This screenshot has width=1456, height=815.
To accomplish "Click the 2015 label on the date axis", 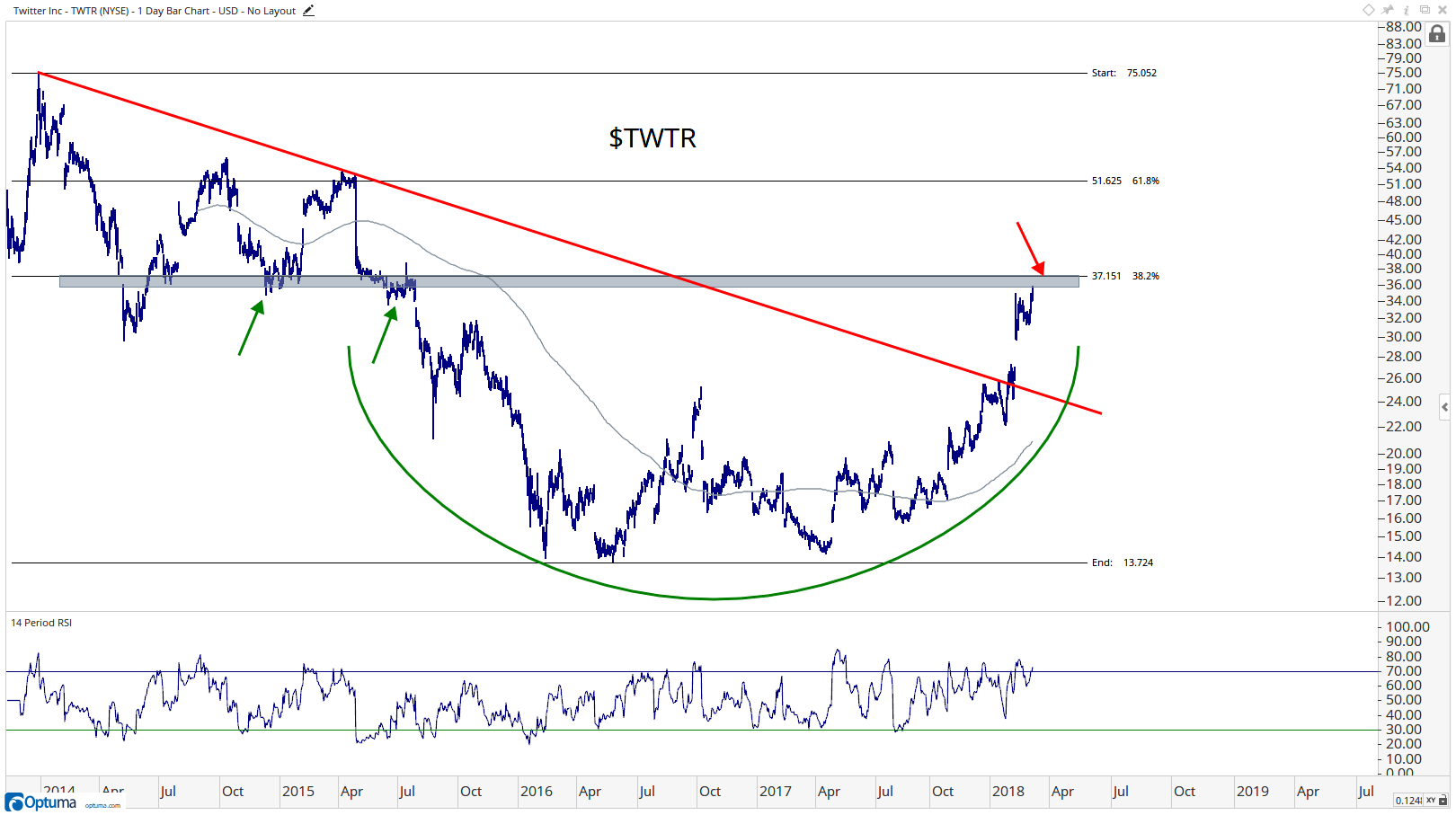I will (298, 792).
